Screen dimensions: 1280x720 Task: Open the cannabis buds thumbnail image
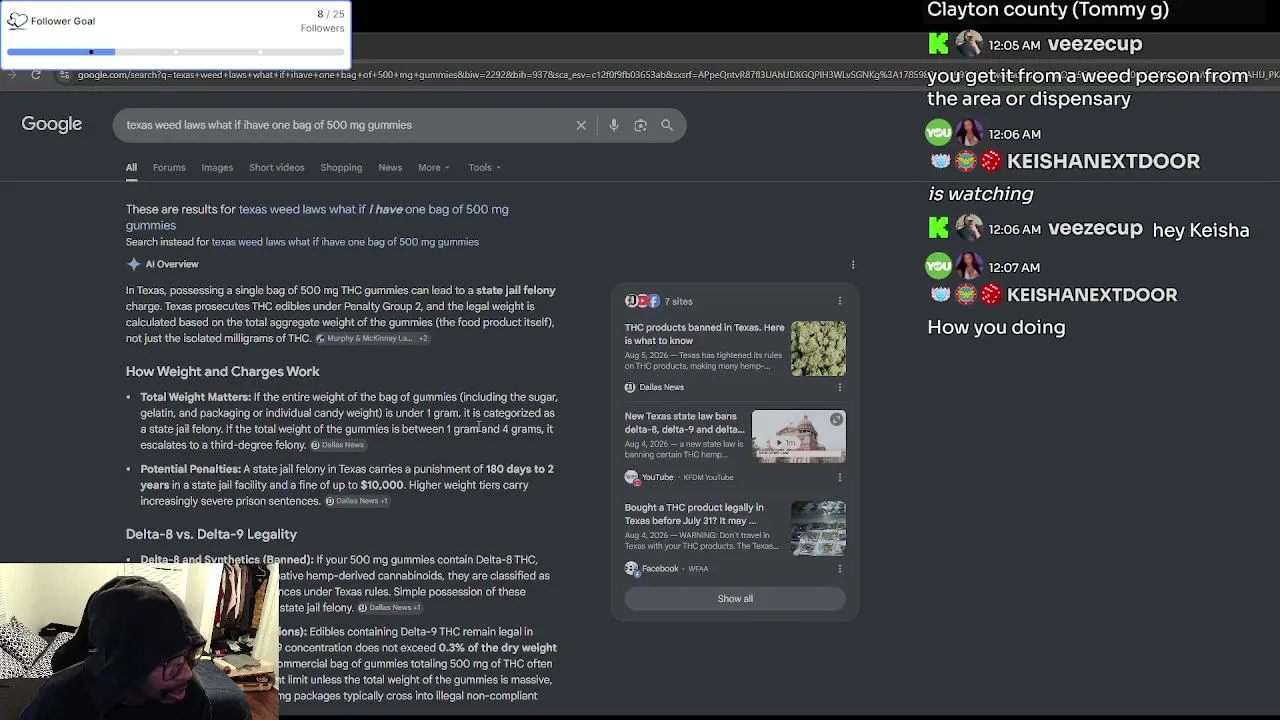tap(818, 348)
